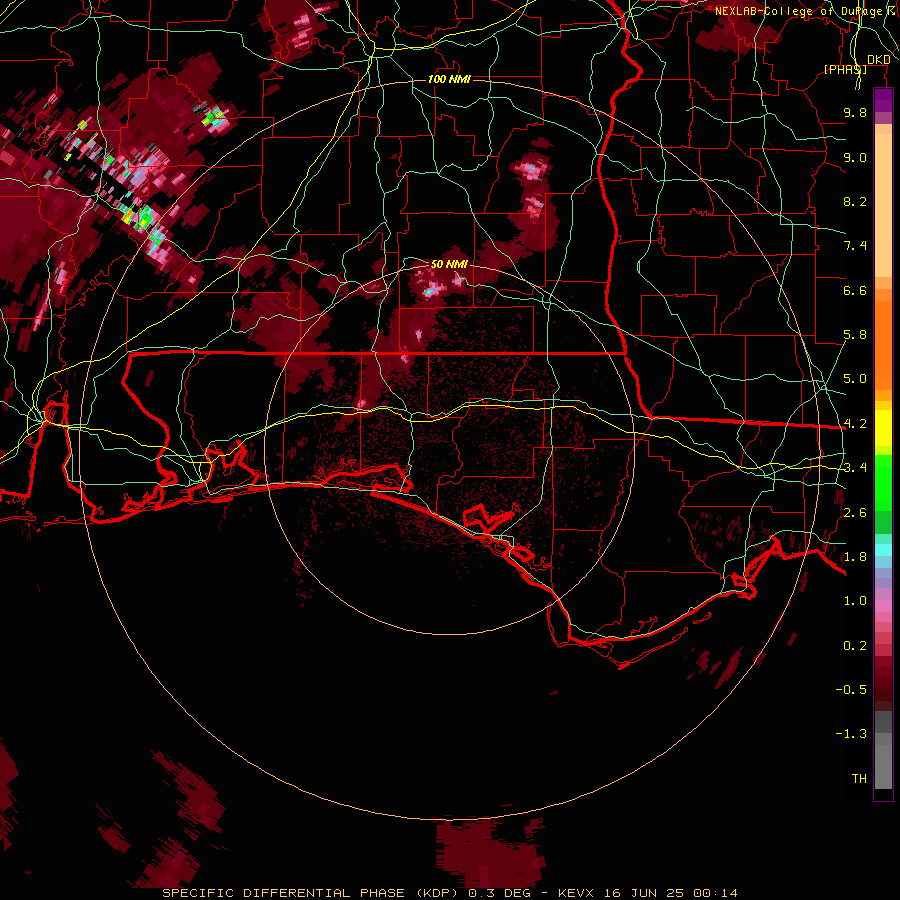The image size is (900, 900).
Task: Click the 16 JUN 25 date text
Action: 645,893
